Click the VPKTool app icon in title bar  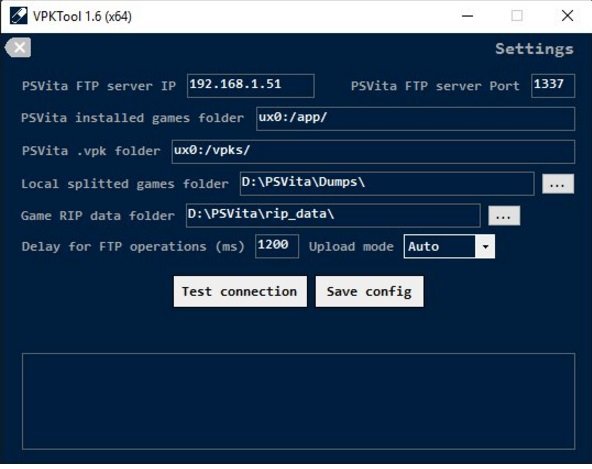coord(18,16)
